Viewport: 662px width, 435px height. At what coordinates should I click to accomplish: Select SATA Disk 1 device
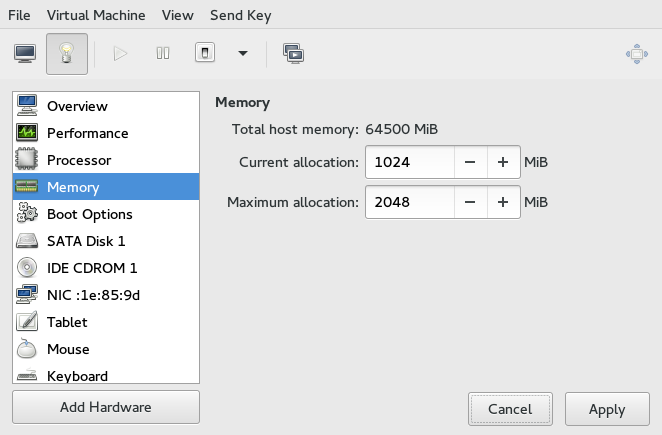(x=86, y=241)
